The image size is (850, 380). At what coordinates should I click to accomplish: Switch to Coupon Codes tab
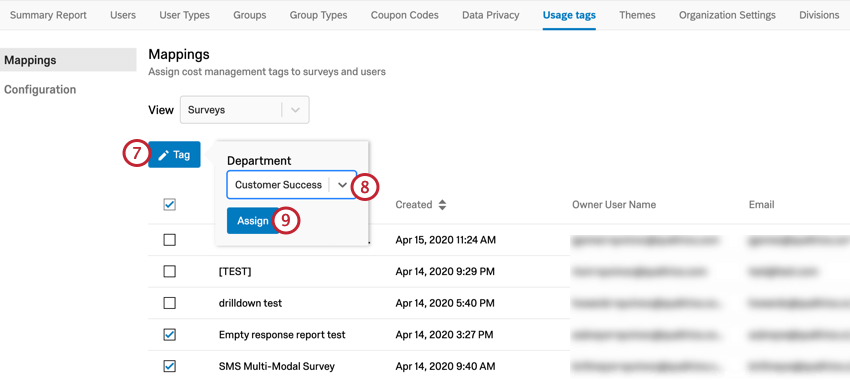coord(405,15)
